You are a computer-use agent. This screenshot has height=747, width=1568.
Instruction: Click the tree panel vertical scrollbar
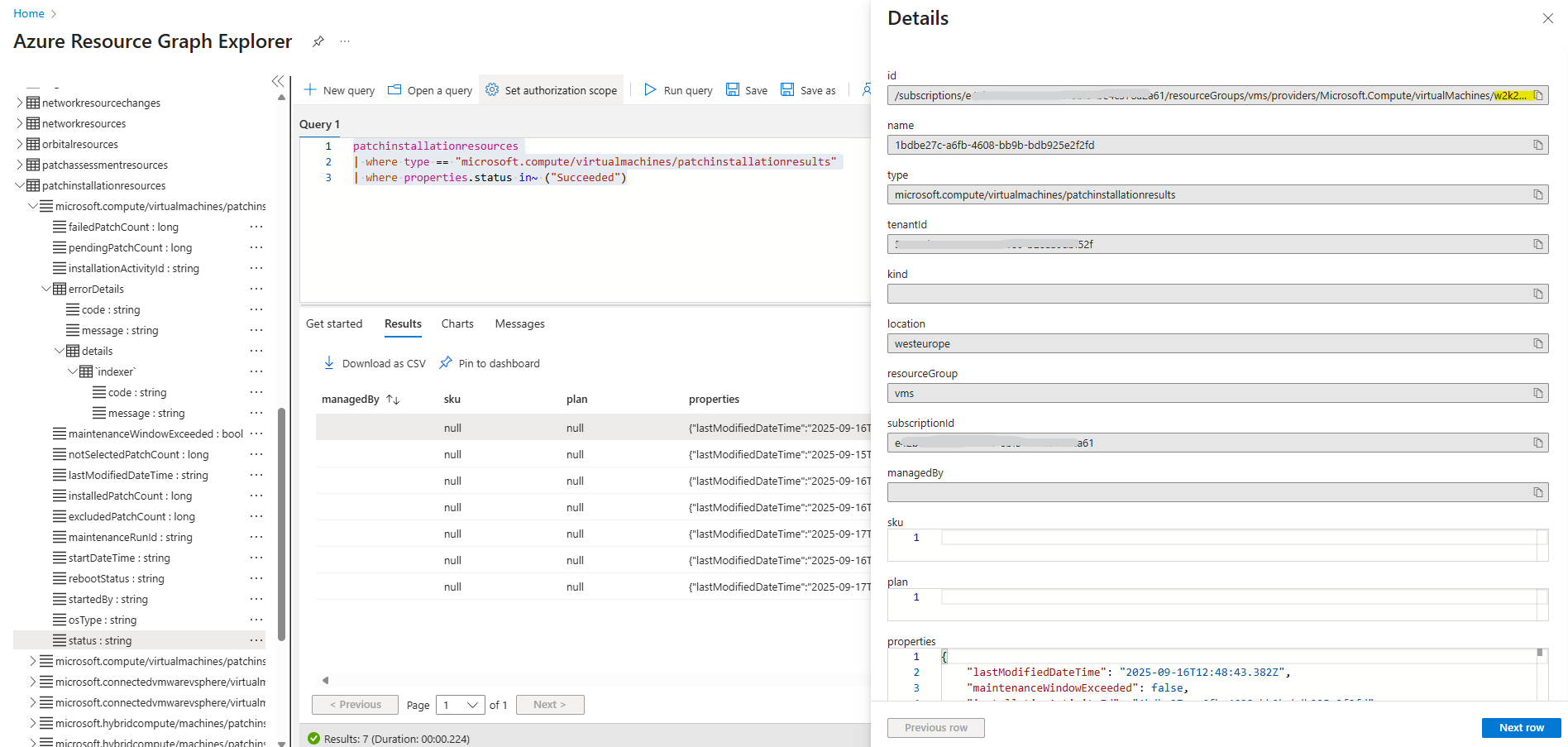pos(281,524)
